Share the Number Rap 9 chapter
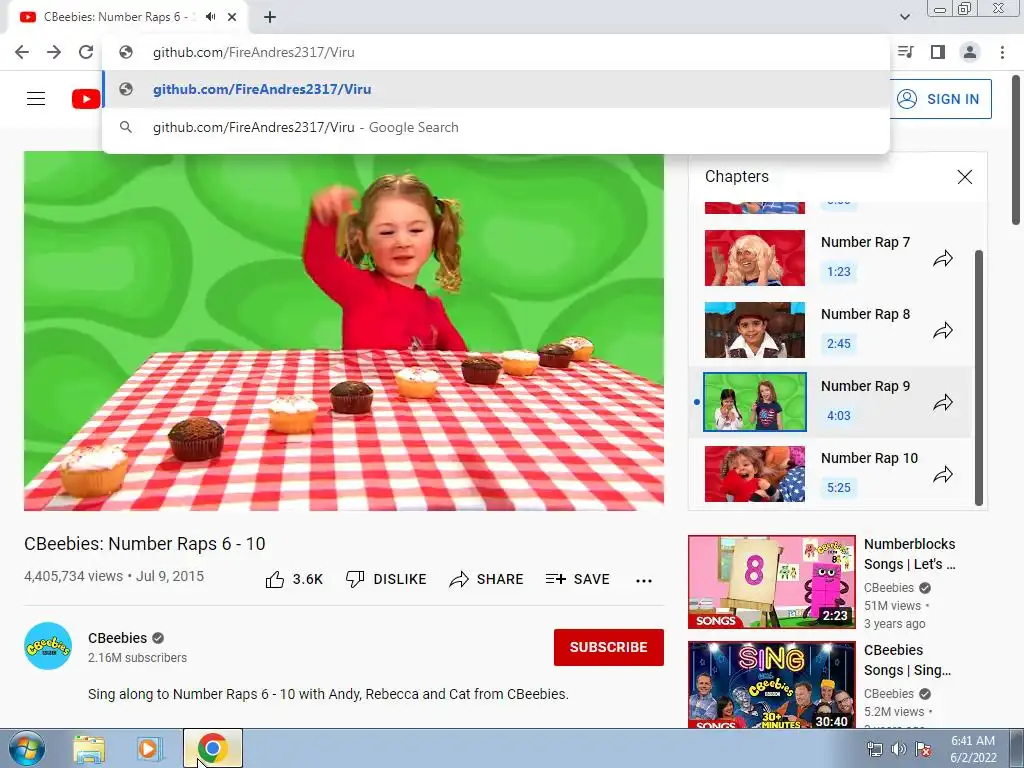The height and width of the screenshot is (768, 1024). (942, 402)
